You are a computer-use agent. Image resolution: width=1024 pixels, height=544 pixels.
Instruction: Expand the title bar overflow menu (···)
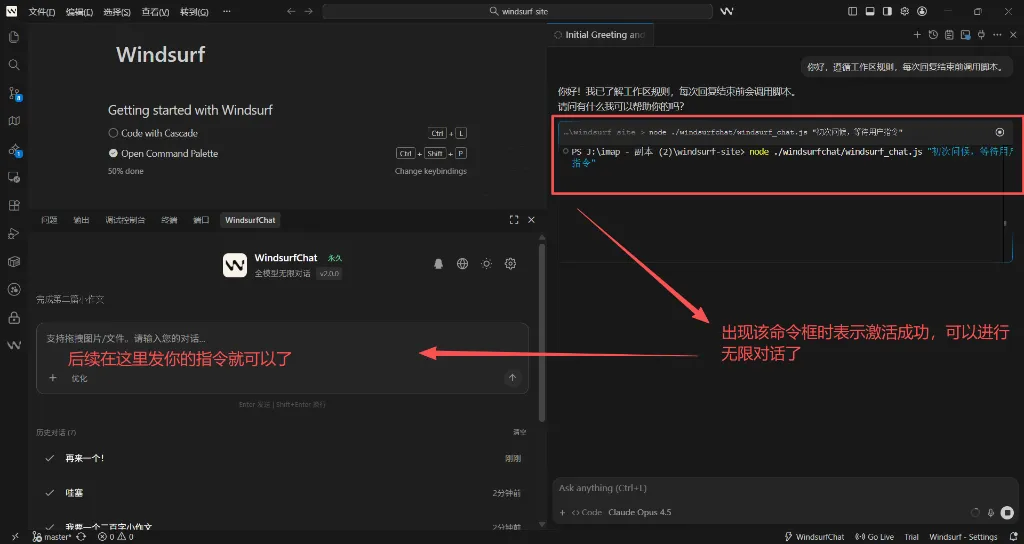[x=227, y=11]
